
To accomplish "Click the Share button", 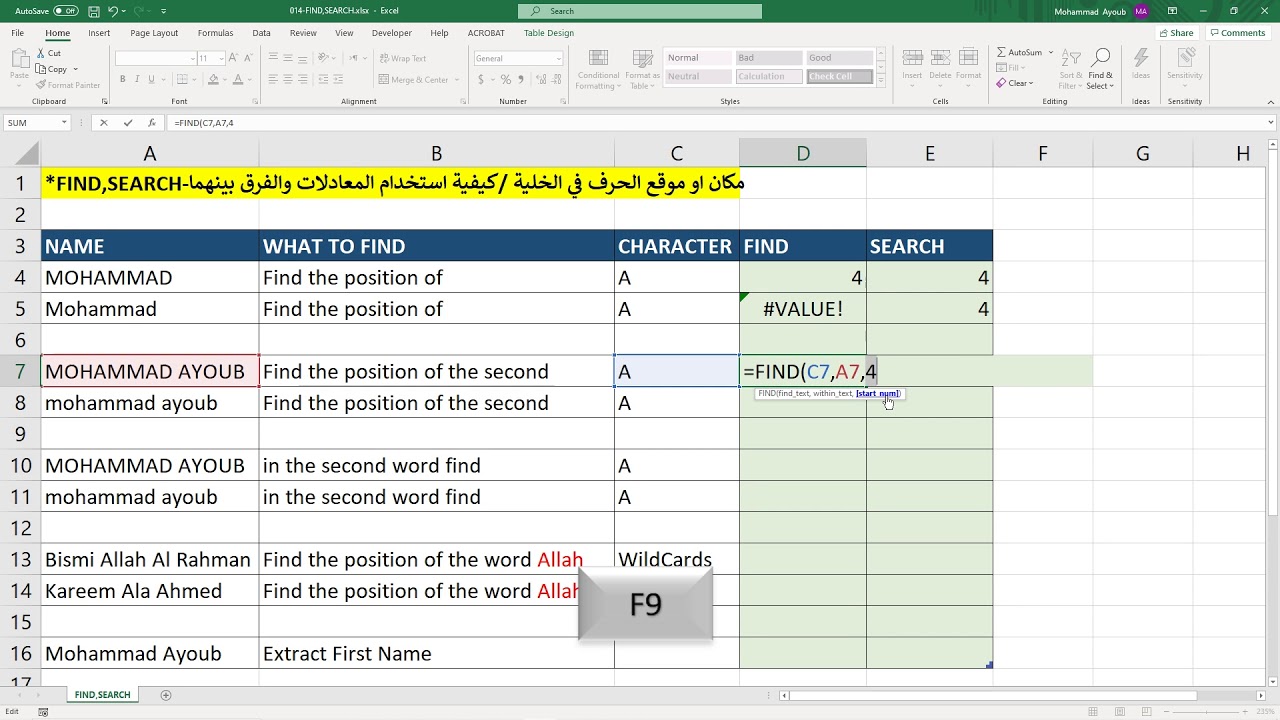I will click(x=1177, y=33).
